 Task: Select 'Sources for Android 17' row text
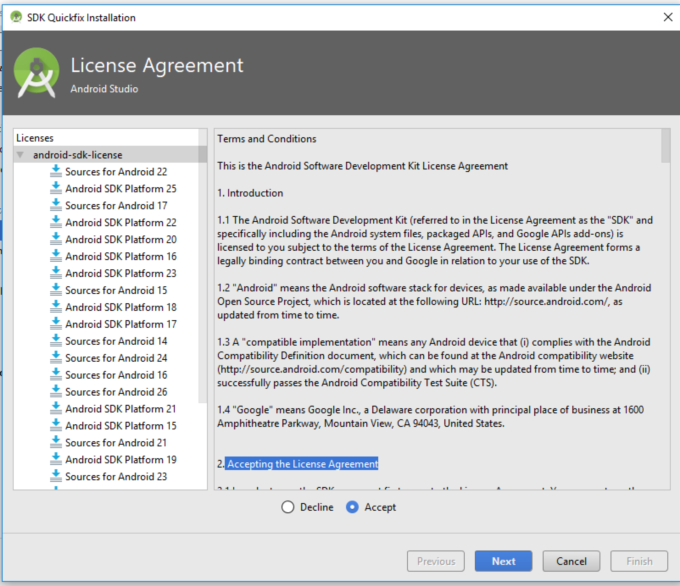(x=116, y=206)
